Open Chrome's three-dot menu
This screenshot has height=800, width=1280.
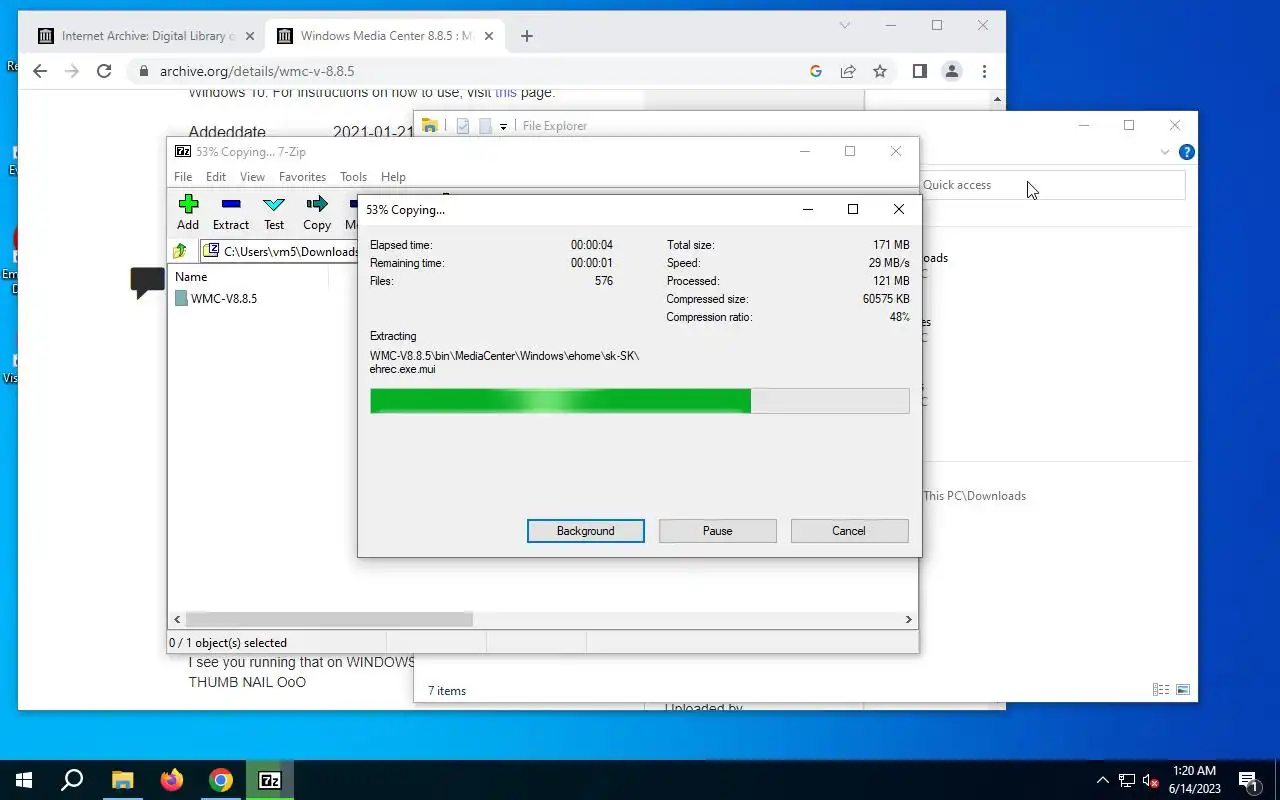pyautogui.click(x=985, y=71)
